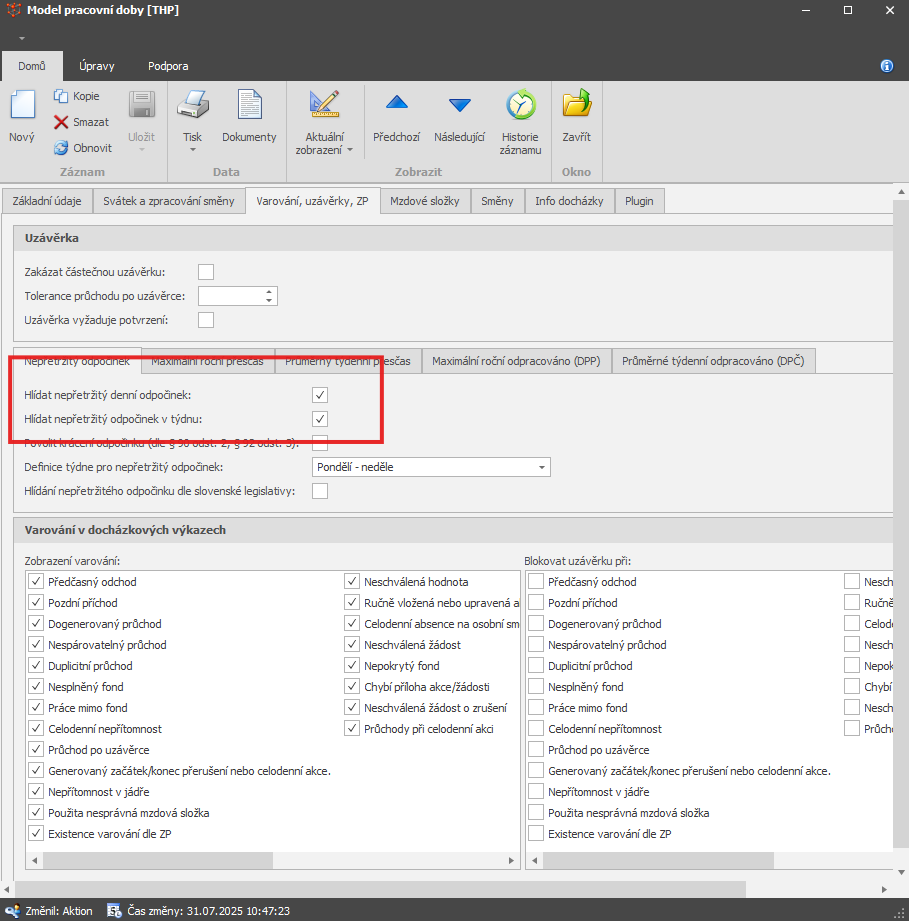The image size is (909, 921).
Task: Click the Uložit save icon
Action: 142,105
